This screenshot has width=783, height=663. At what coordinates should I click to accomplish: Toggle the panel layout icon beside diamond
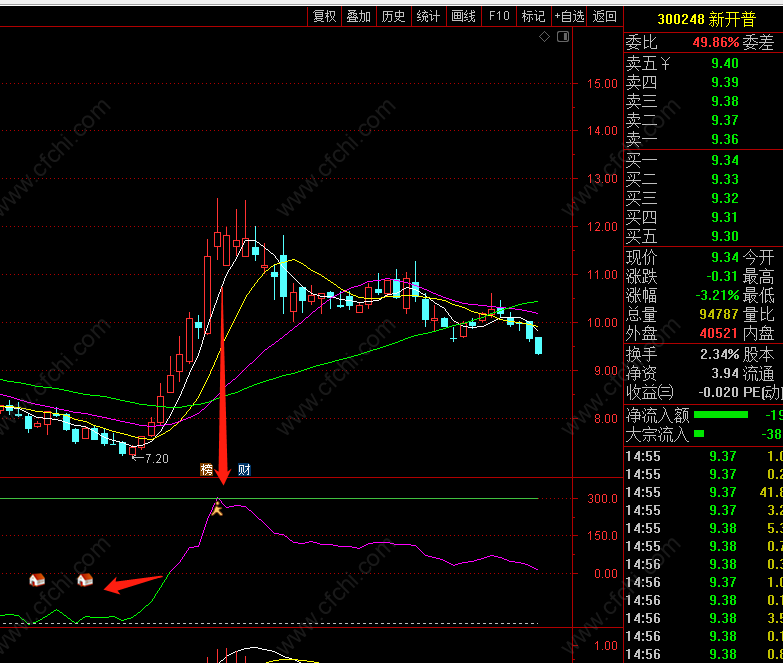563,36
